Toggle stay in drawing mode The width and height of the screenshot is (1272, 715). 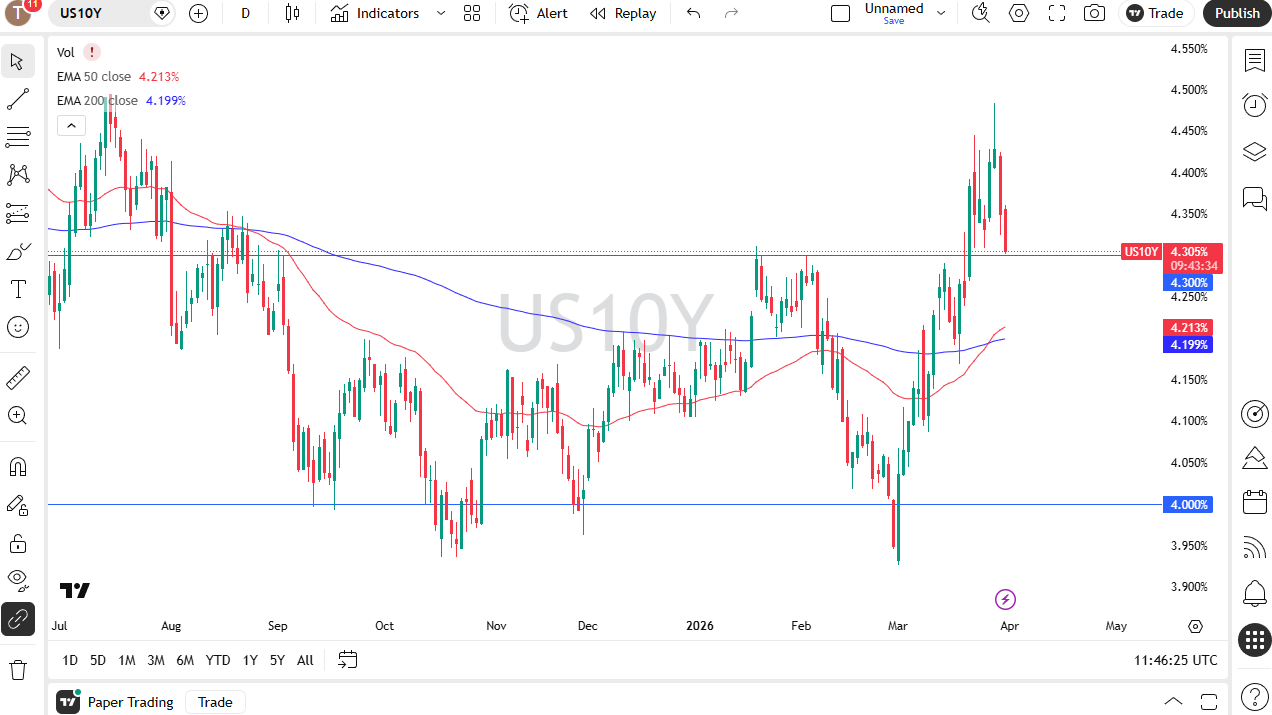[x=18, y=505]
